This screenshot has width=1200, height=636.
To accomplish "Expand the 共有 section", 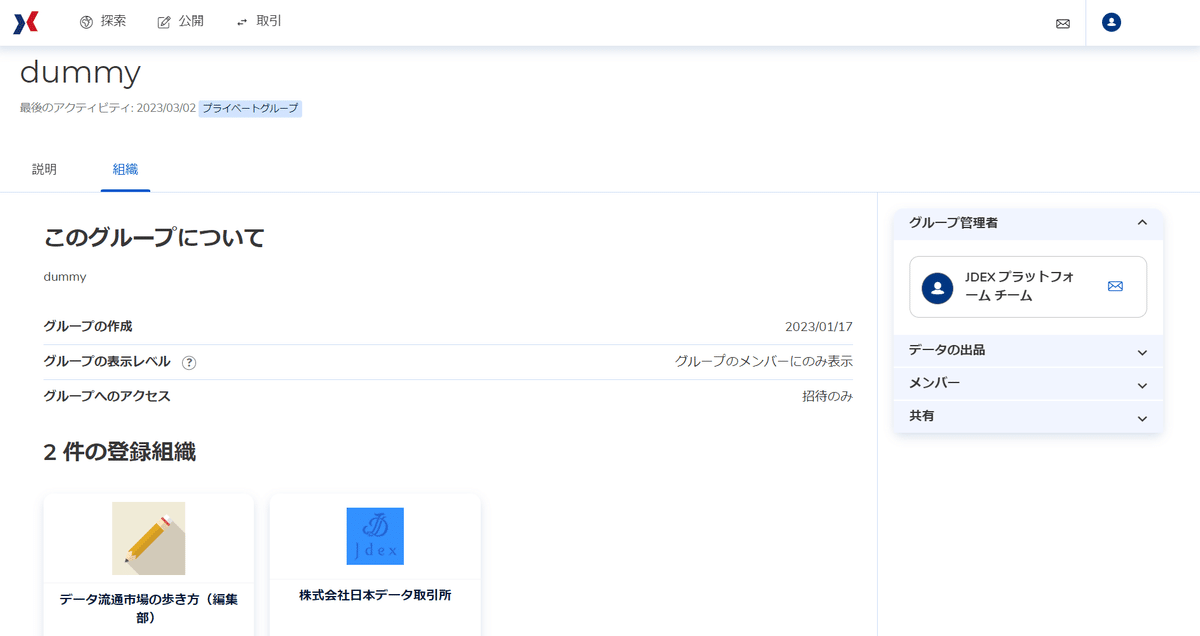I will [x=1028, y=416].
